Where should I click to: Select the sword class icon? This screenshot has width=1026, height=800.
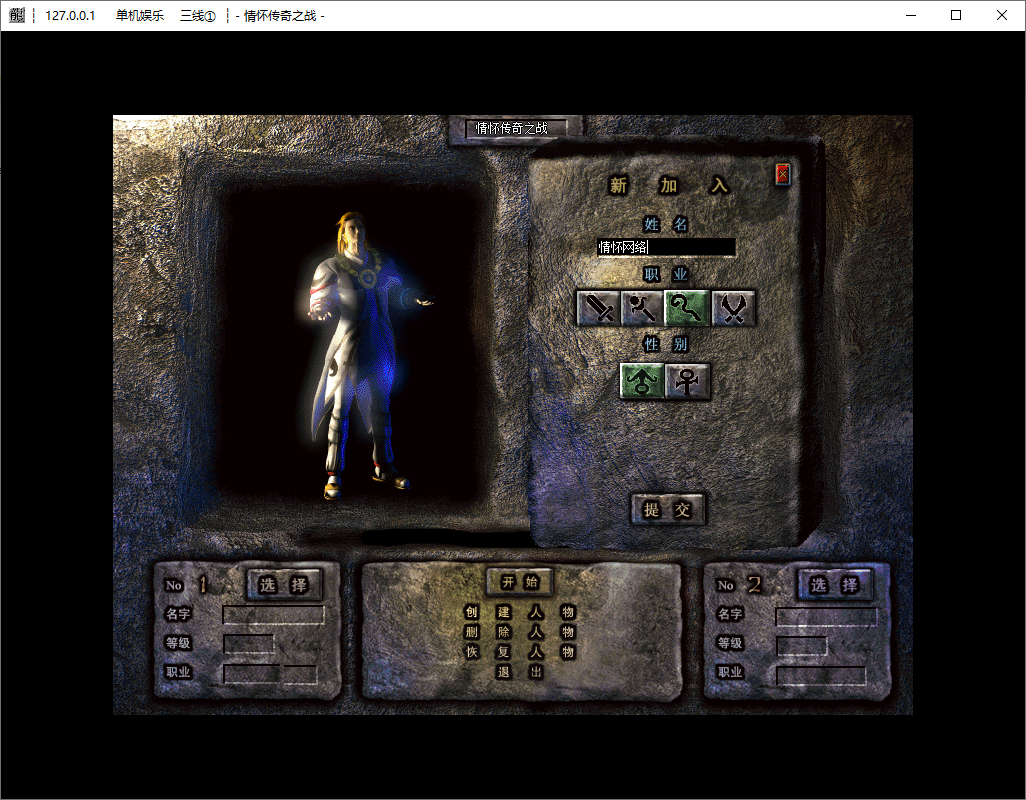(598, 308)
